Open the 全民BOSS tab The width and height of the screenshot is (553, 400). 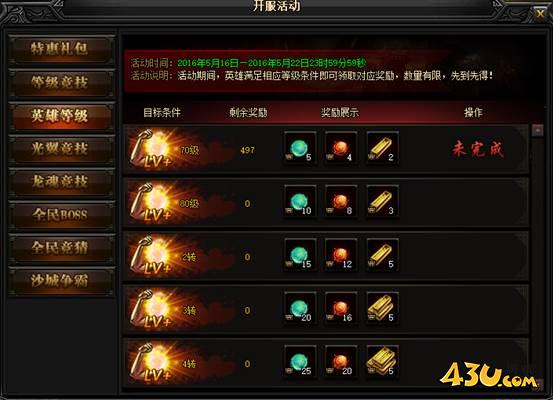[61, 215]
